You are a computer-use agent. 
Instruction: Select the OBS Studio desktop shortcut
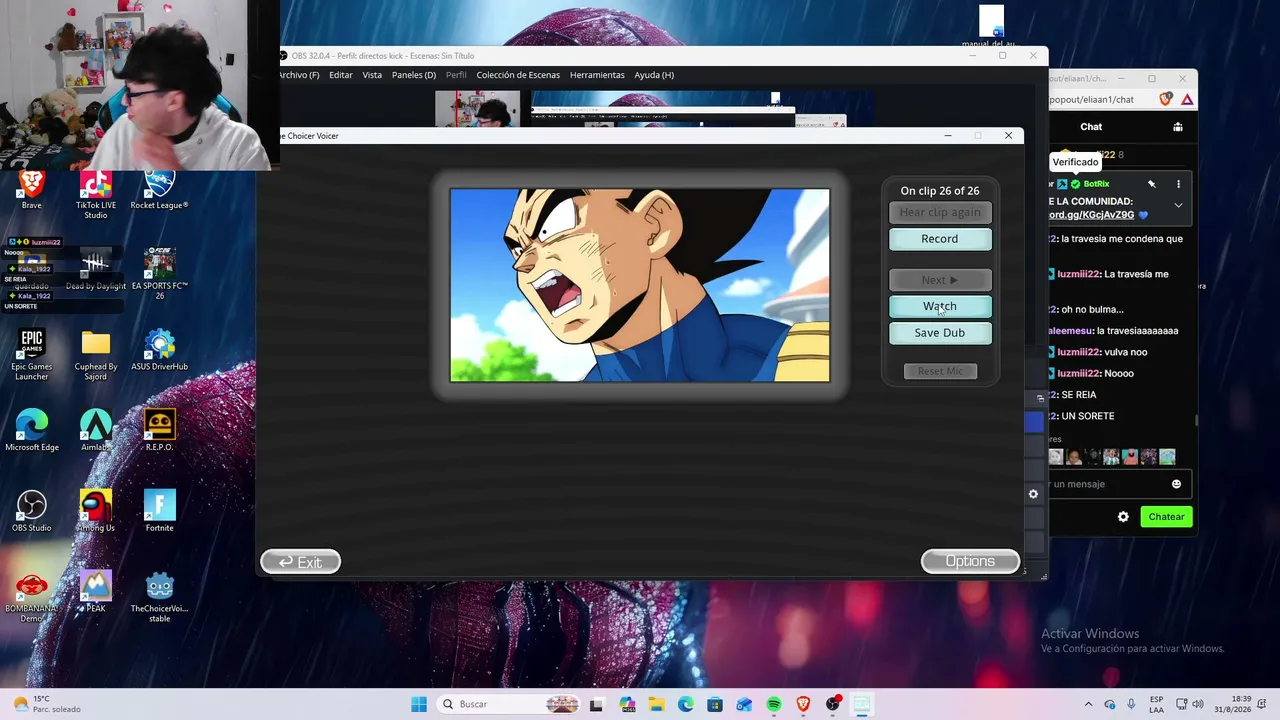tap(32, 512)
